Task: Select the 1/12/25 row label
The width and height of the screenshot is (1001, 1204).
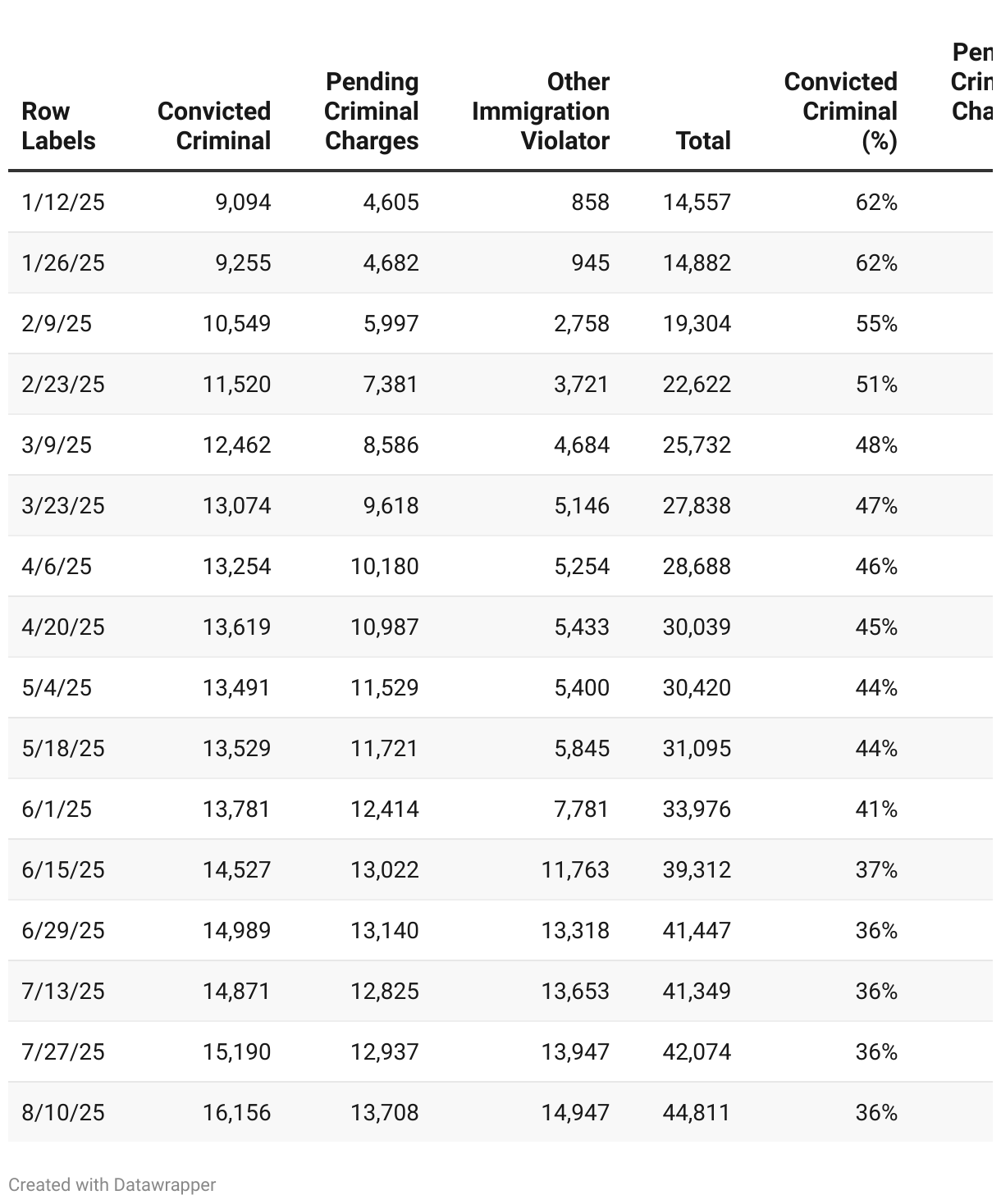Action: [x=63, y=203]
